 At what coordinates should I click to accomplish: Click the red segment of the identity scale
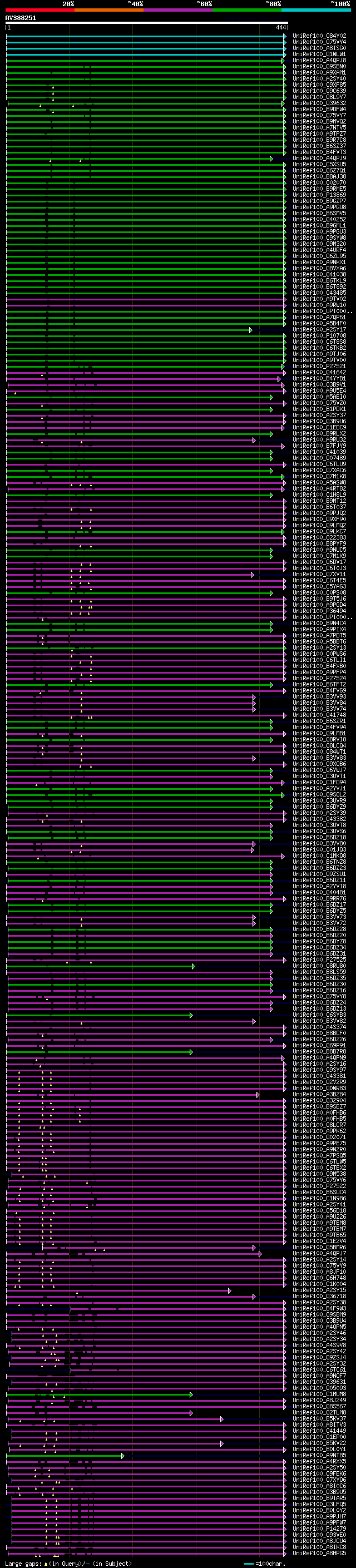pyautogui.click(x=39, y=10)
